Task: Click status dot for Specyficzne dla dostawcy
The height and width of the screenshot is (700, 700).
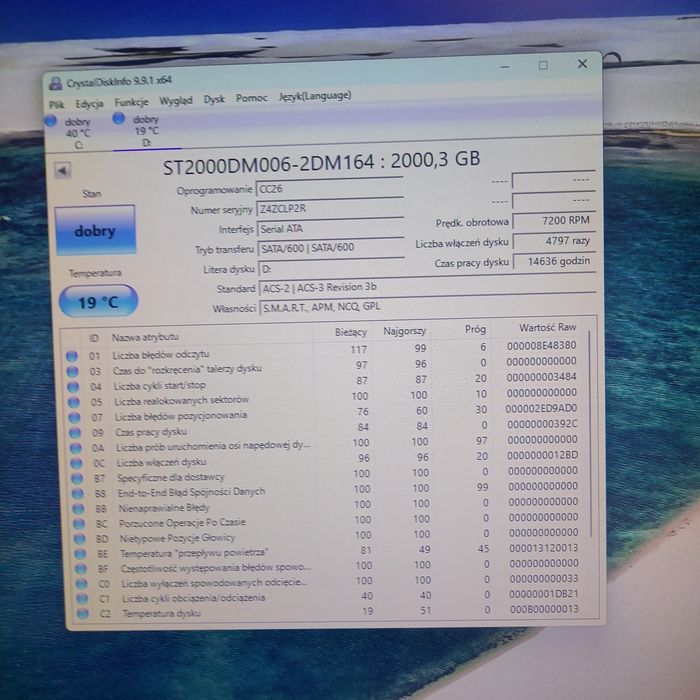Action: pyautogui.click(x=77, y=478)
